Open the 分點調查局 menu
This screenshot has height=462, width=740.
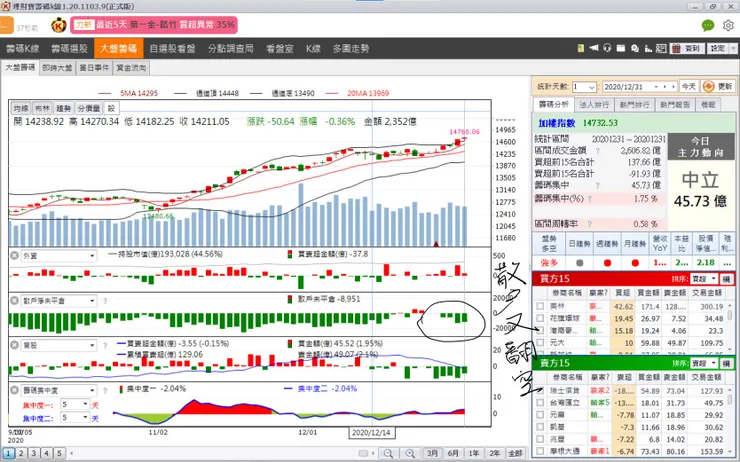231,48
